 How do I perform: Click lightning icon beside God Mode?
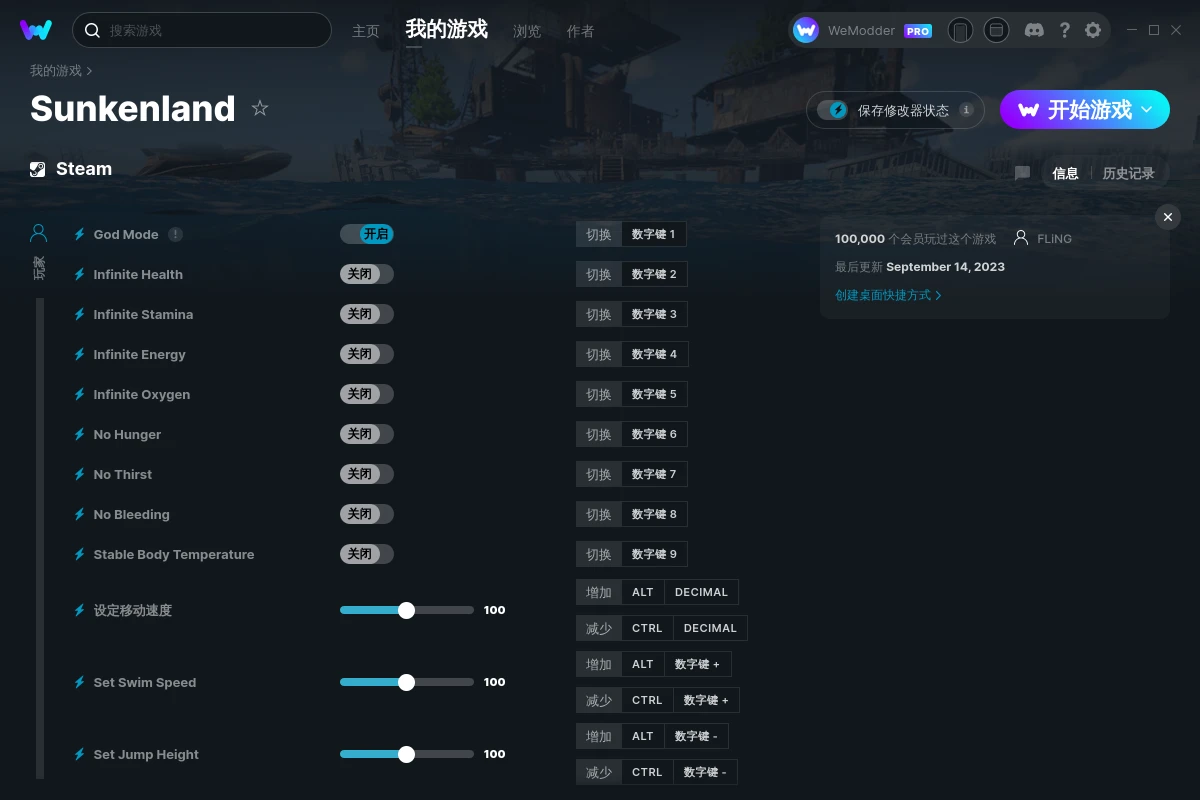(x=80, y=234)
